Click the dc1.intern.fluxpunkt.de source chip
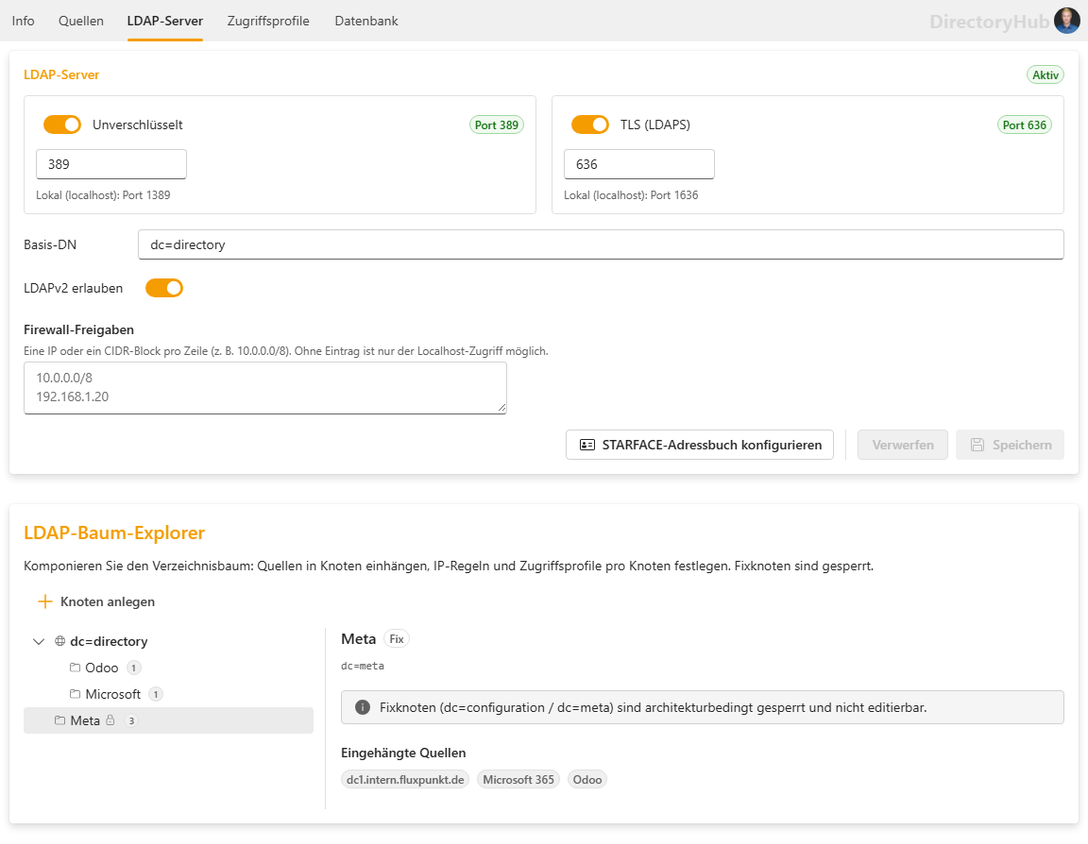1088x844 pixels. tap(405, 779)
